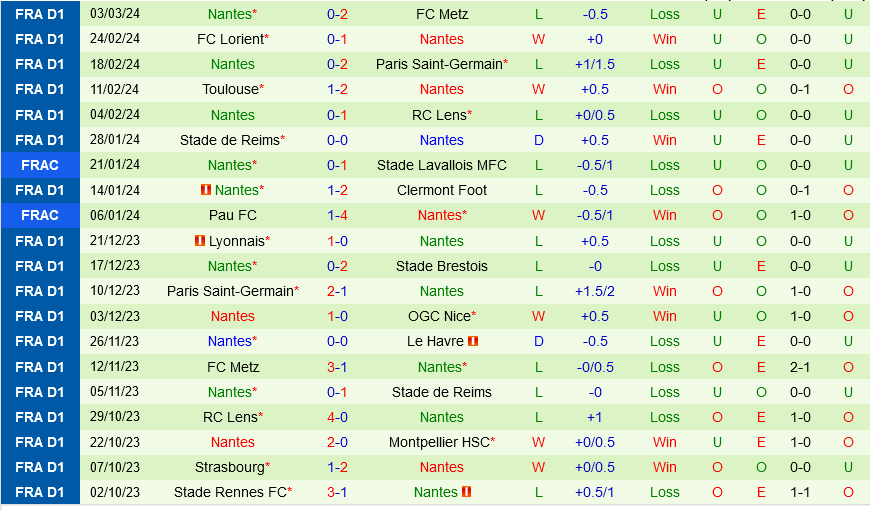870x511 pixels.
Task: Open the Stade Lavallois MFC team link
Action: pyautogui.click(x=442, y=165)
